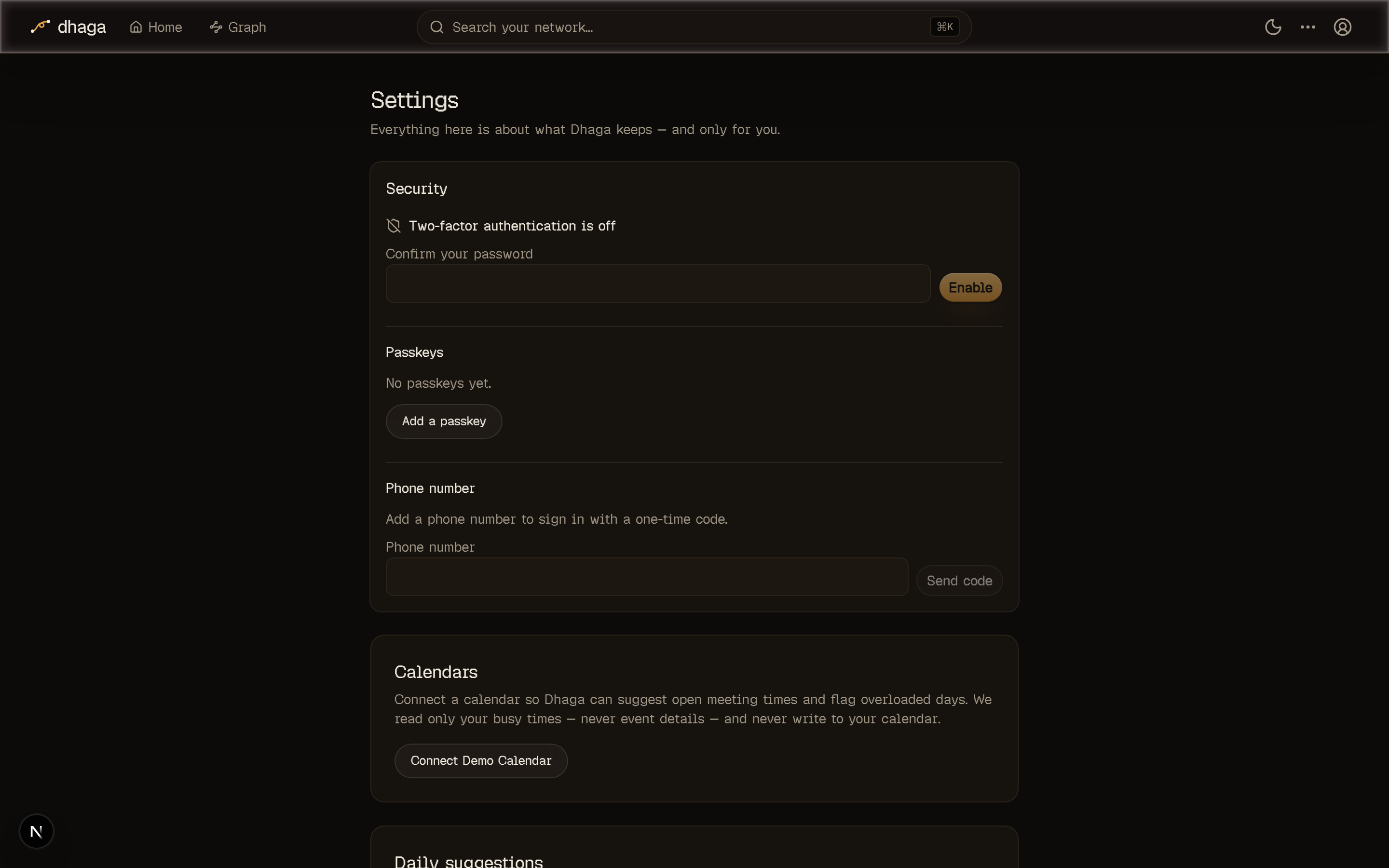Click the two-factor shield-off icon
1389x868 pixels.
point(393,226)
